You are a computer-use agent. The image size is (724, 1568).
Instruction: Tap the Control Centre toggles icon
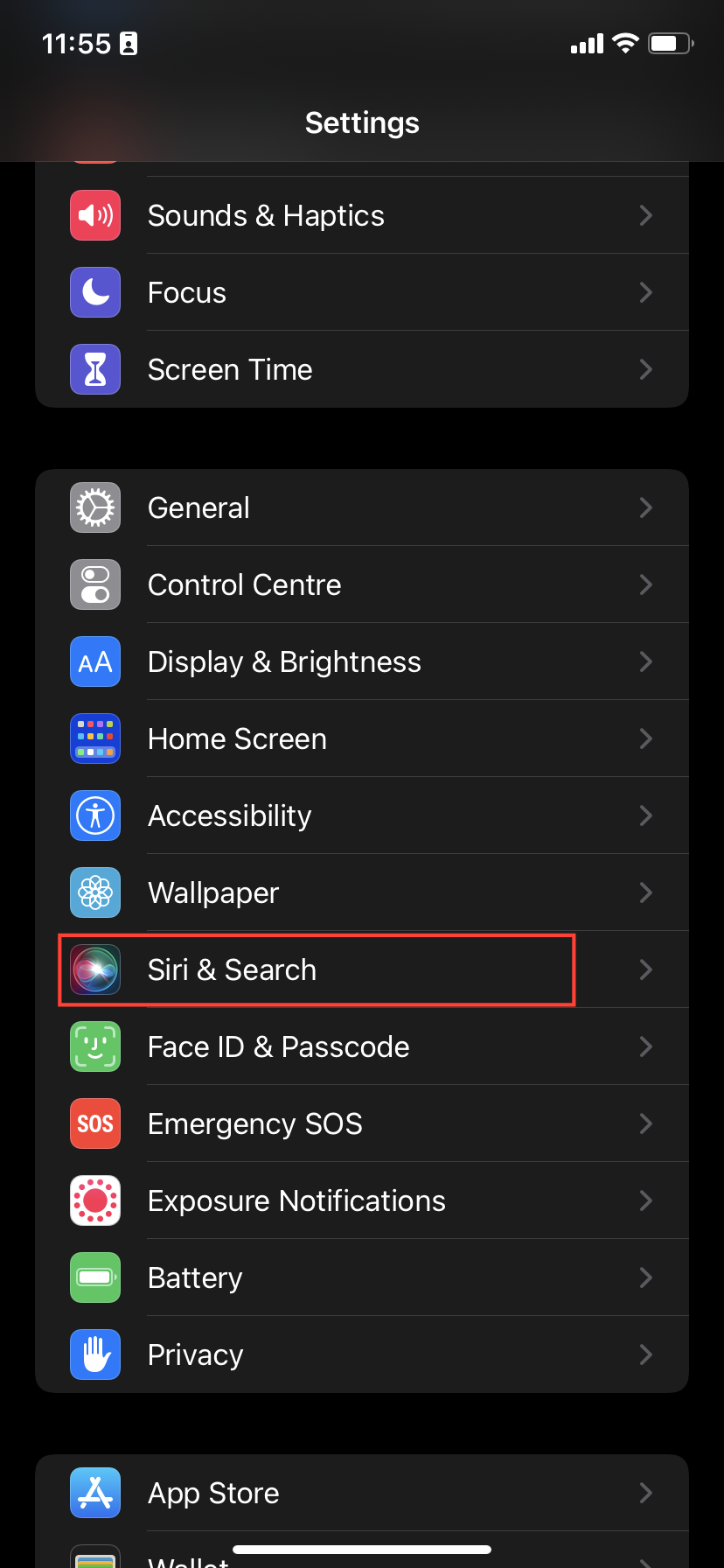tap(95, 584)
